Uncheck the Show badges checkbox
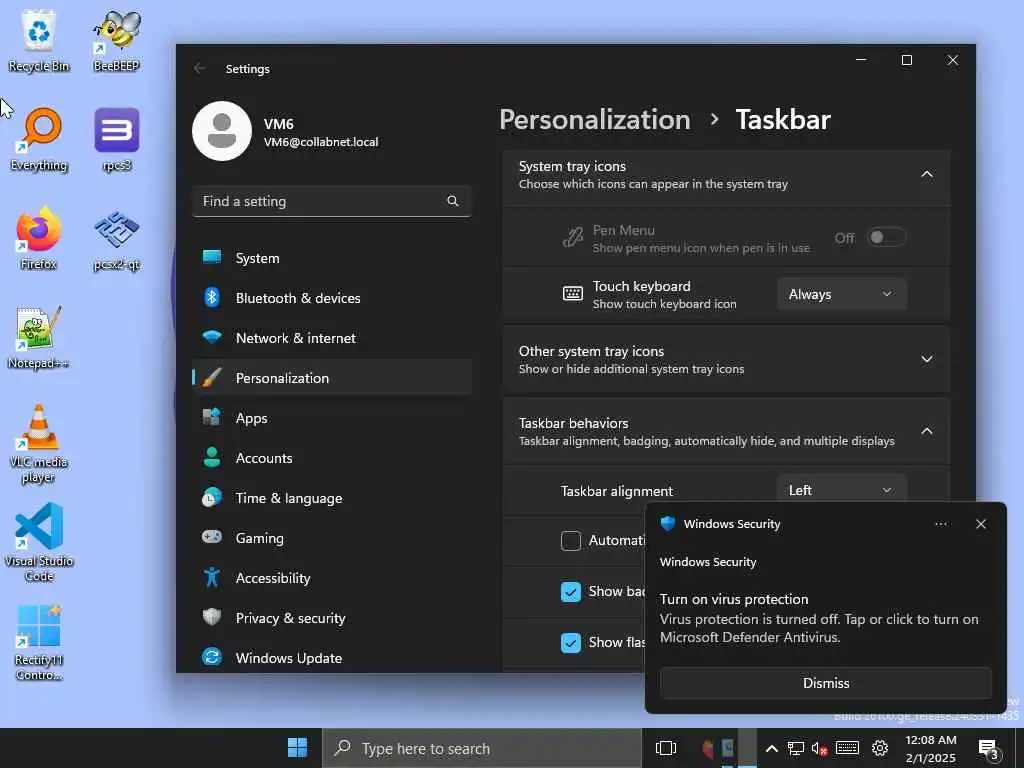The image size is (1024, 768). click(x=571, y=592)
